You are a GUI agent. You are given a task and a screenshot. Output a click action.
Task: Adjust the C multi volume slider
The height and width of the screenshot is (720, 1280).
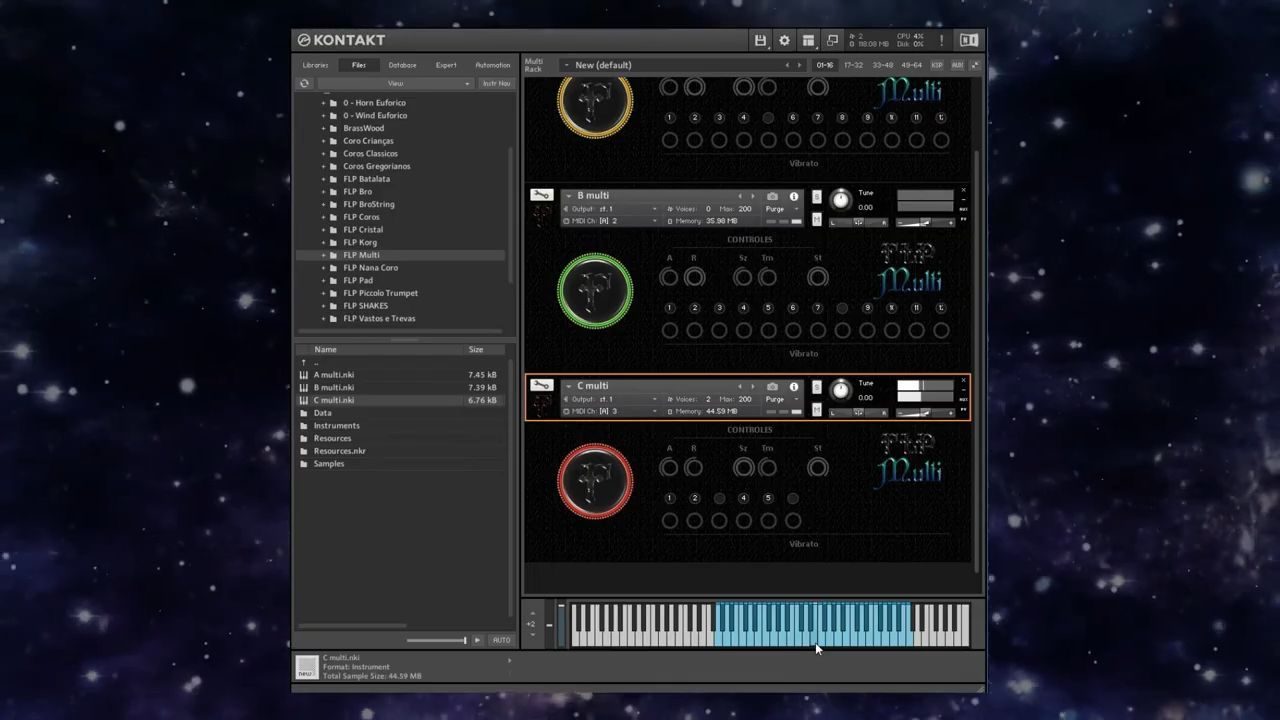tap(925, 412)
